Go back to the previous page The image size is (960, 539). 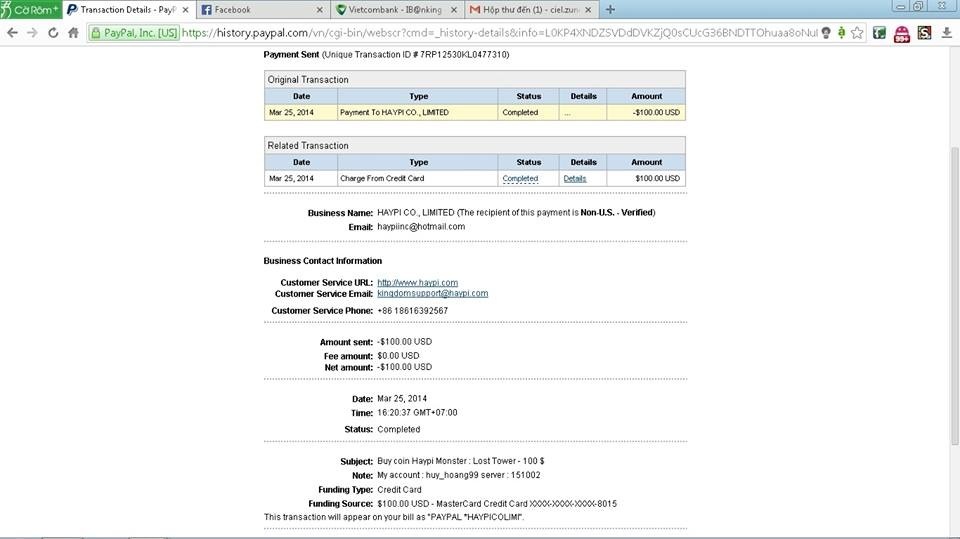(x=12, y=32)
